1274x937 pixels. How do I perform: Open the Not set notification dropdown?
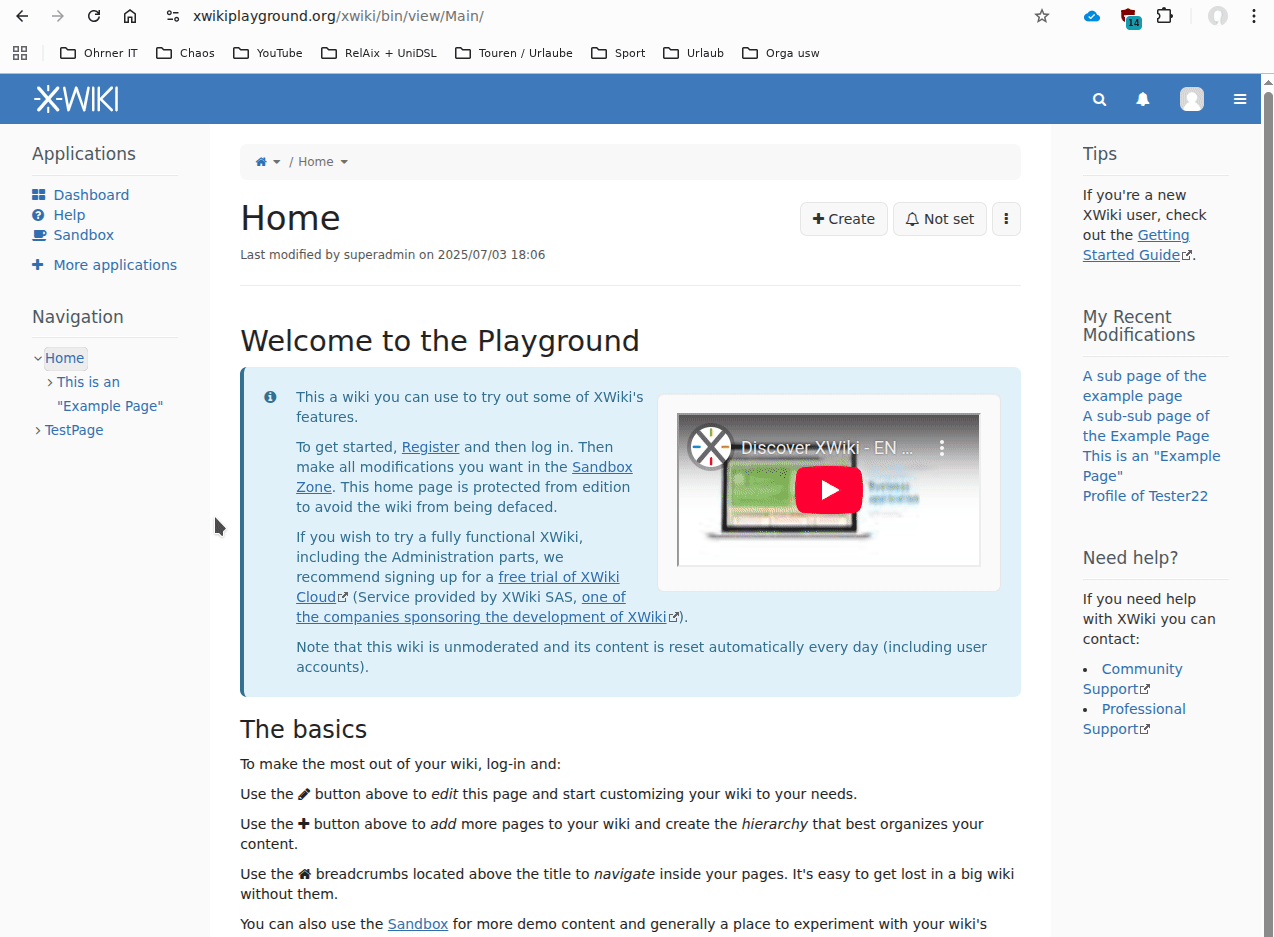939,219
